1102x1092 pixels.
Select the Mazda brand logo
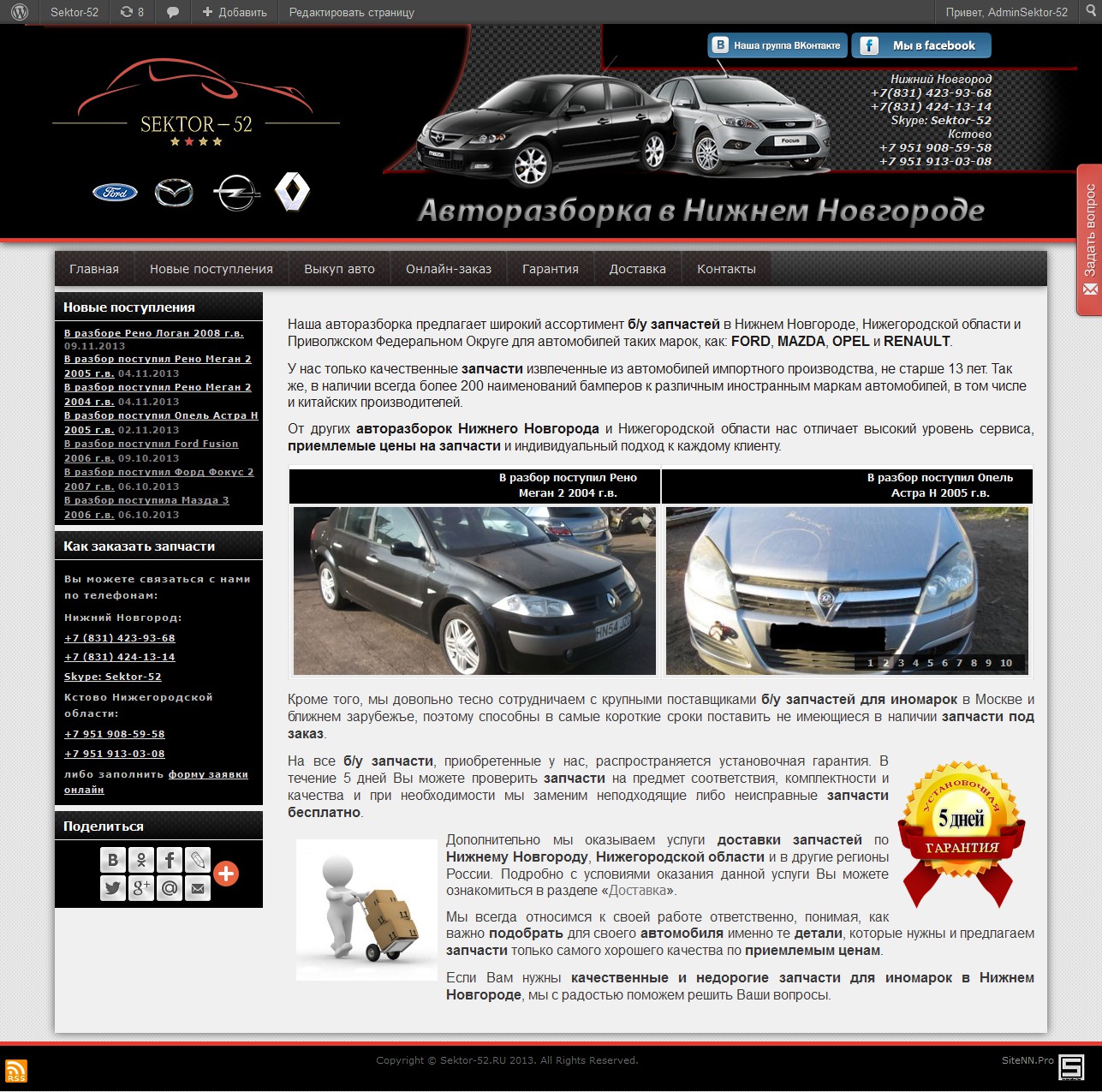click(x=174, y=193)
